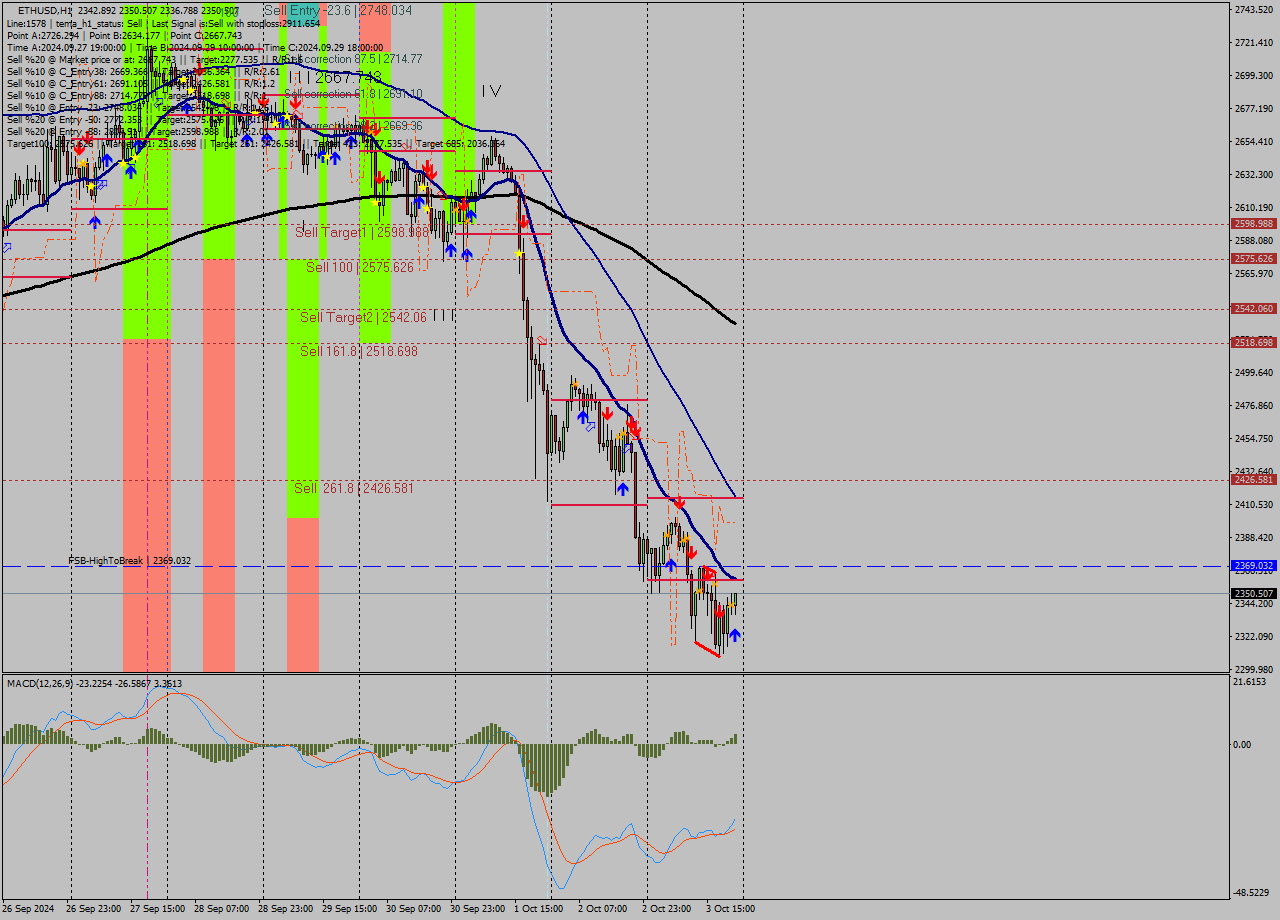1280x920 pixels.
Task: Click the 28 Sep 23:00 time label
Action: click(x=283, y=909)
